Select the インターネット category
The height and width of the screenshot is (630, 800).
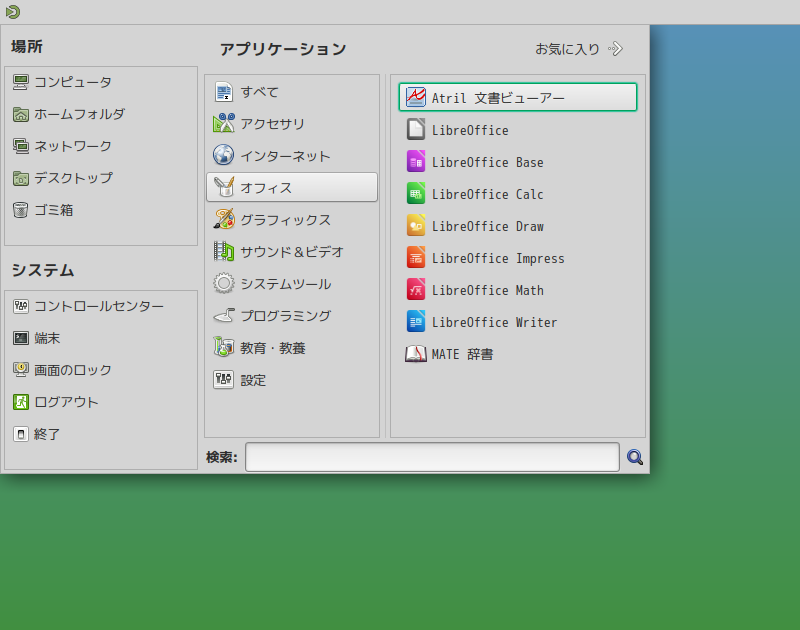click(292, 156)
